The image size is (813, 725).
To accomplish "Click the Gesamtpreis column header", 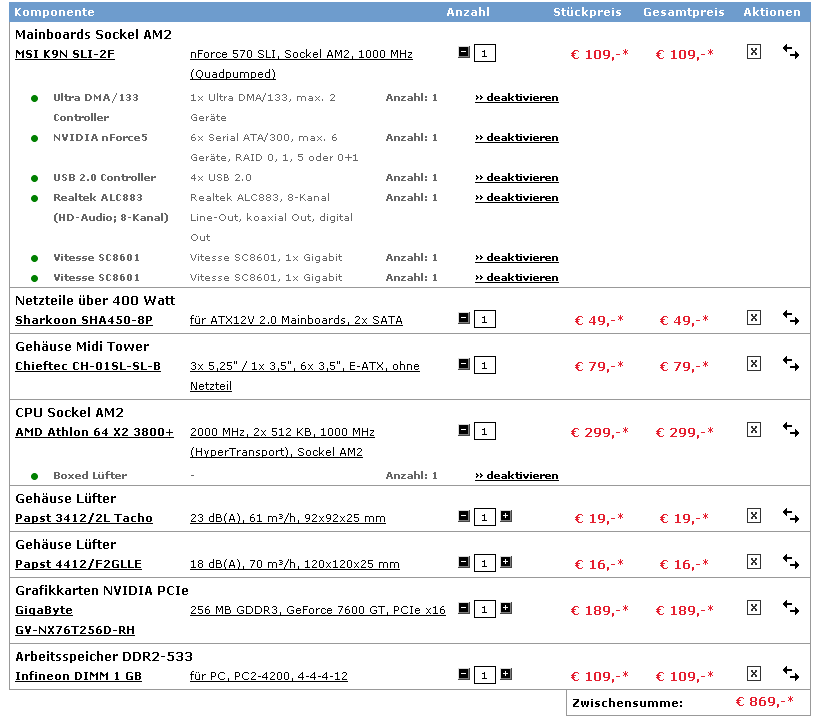I will [x=683, y=12].
